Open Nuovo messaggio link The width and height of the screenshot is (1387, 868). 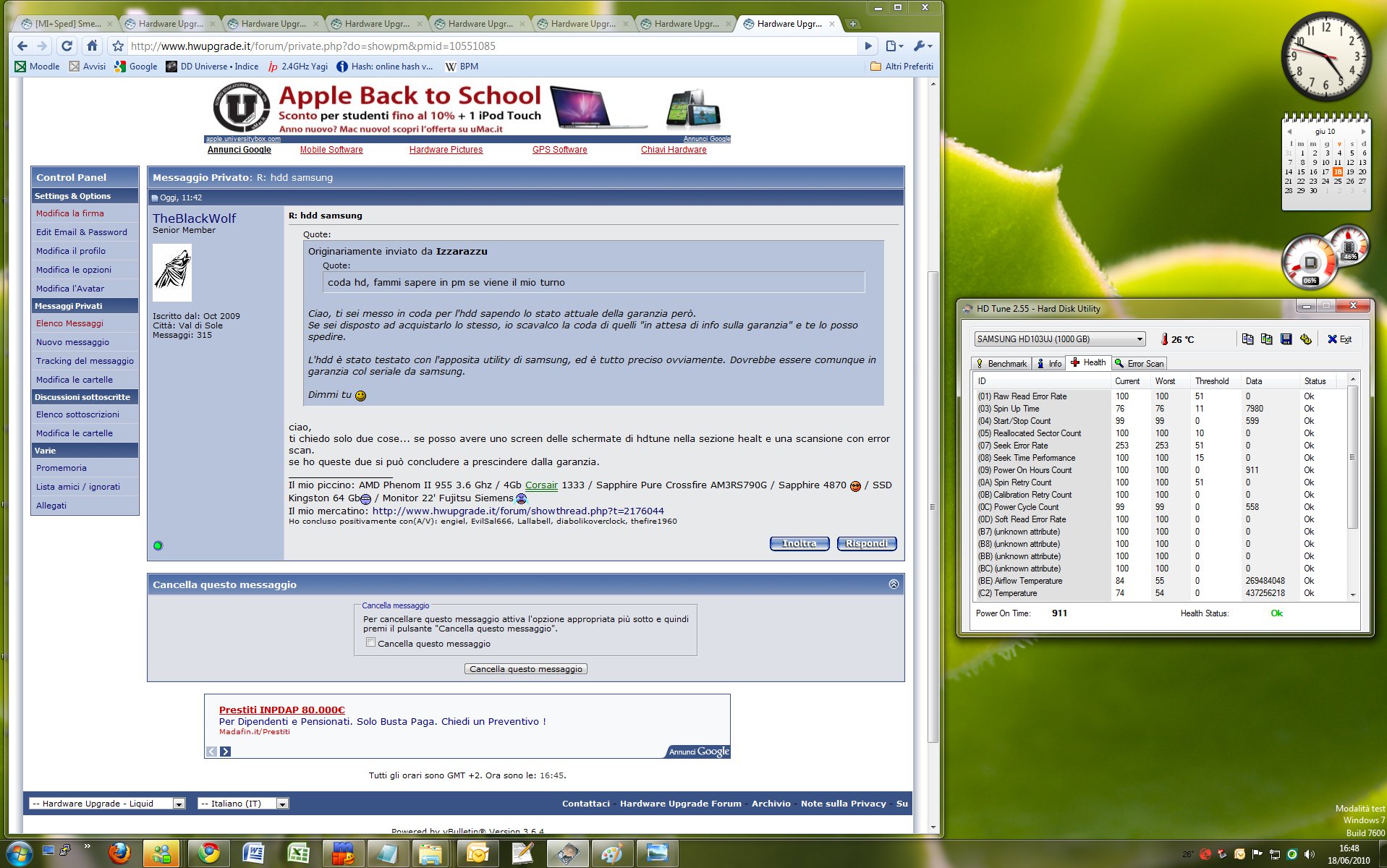pyautogui.click(x=72, y=342)
